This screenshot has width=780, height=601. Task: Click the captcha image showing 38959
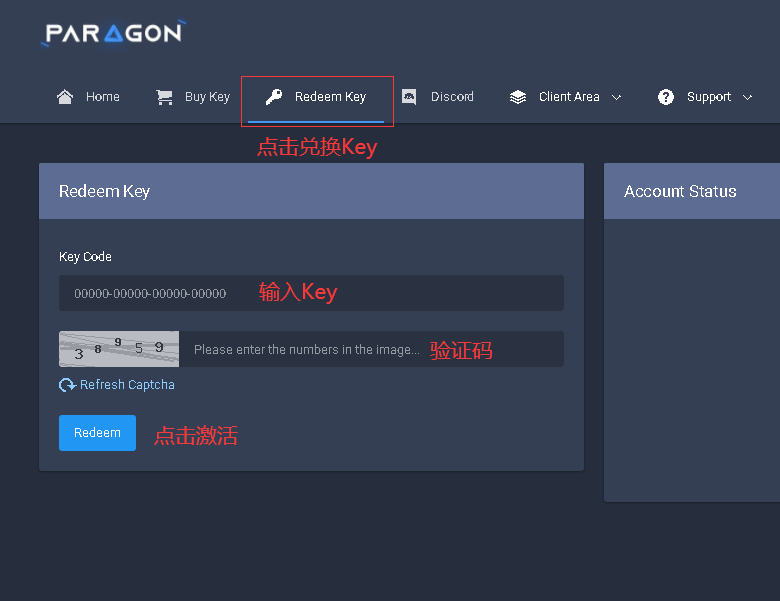coord(119,349)
